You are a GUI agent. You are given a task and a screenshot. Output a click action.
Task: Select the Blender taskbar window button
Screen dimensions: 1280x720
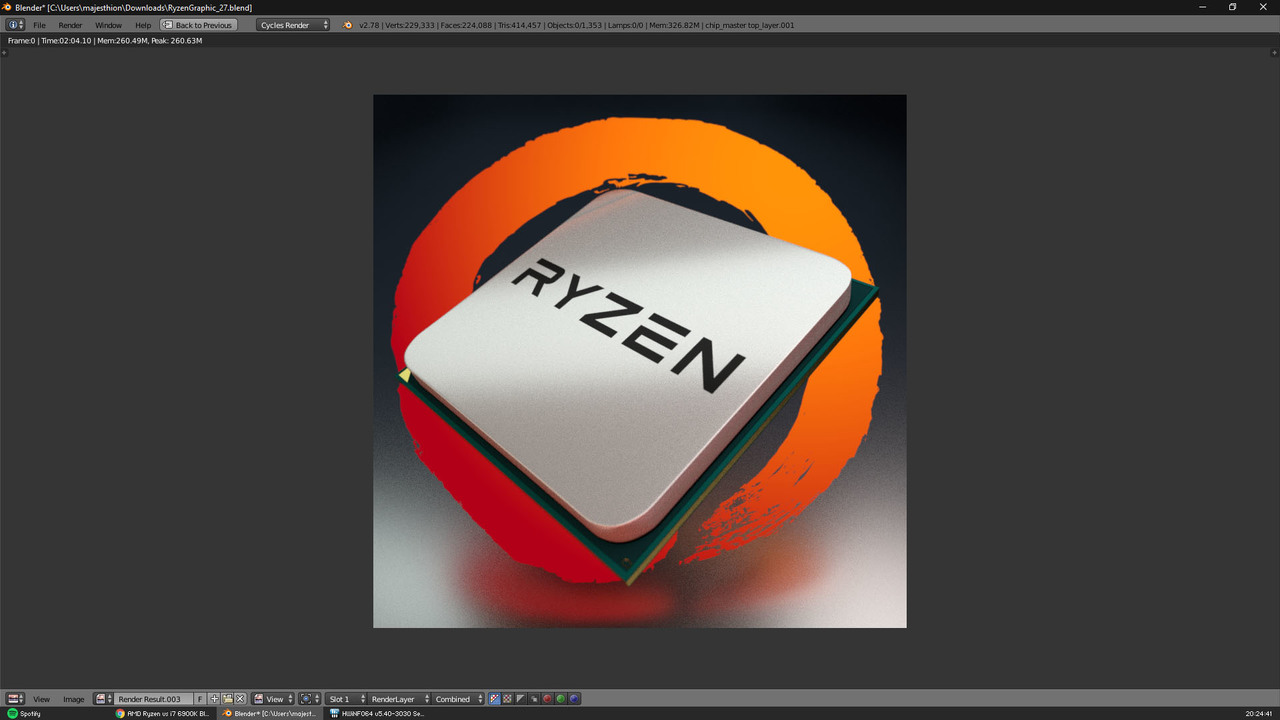click(271, 714)
